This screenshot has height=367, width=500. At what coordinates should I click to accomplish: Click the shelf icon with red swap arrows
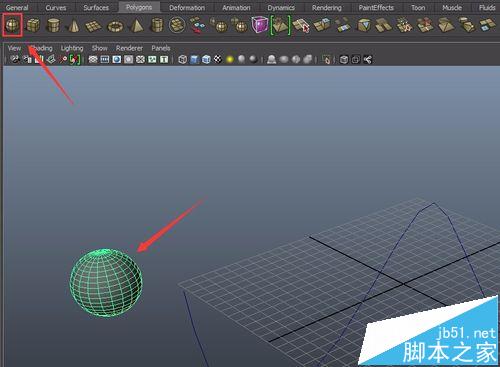[x=197, y=25]
